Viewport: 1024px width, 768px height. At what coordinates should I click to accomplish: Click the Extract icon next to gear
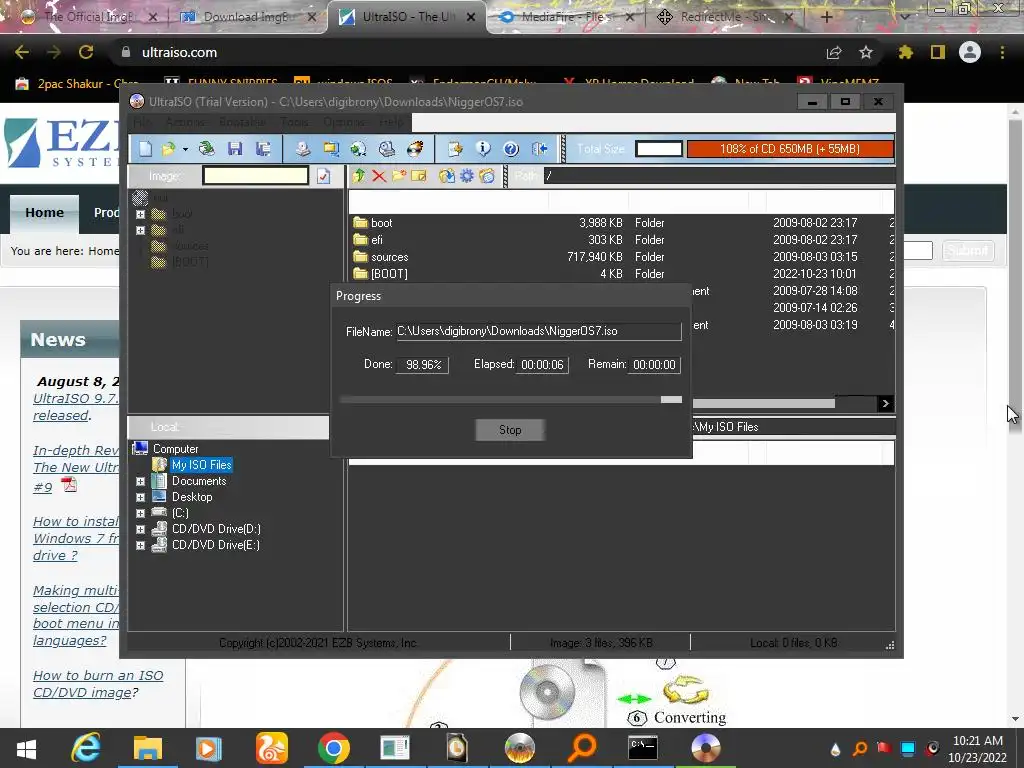click(447, 176)
